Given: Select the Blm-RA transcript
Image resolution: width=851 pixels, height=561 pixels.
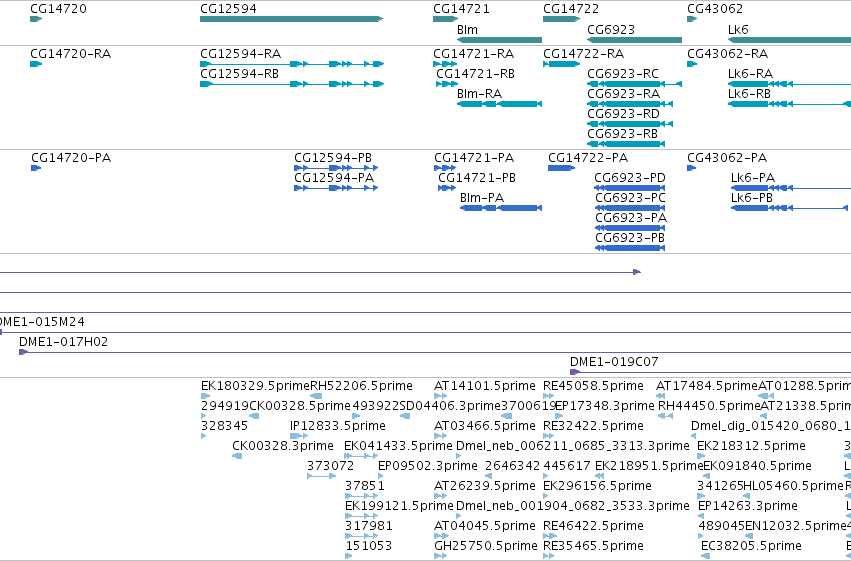Looking at the screenshot, I should click(x=499, y=104).
